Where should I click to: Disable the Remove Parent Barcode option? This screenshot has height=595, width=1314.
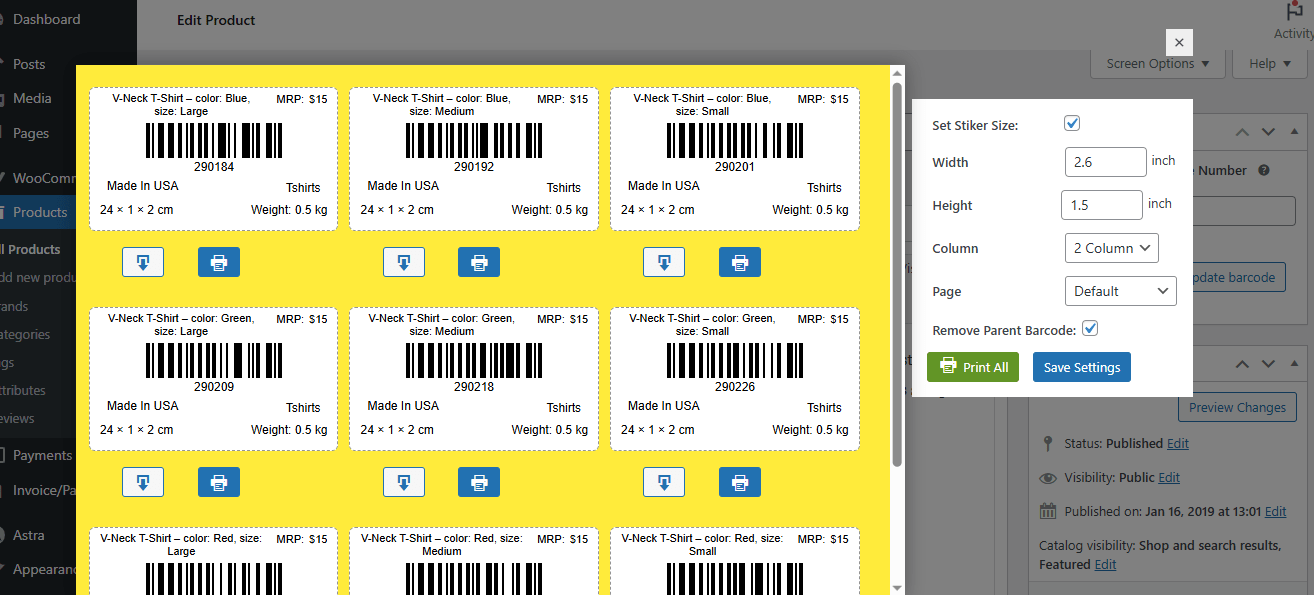1089,327
